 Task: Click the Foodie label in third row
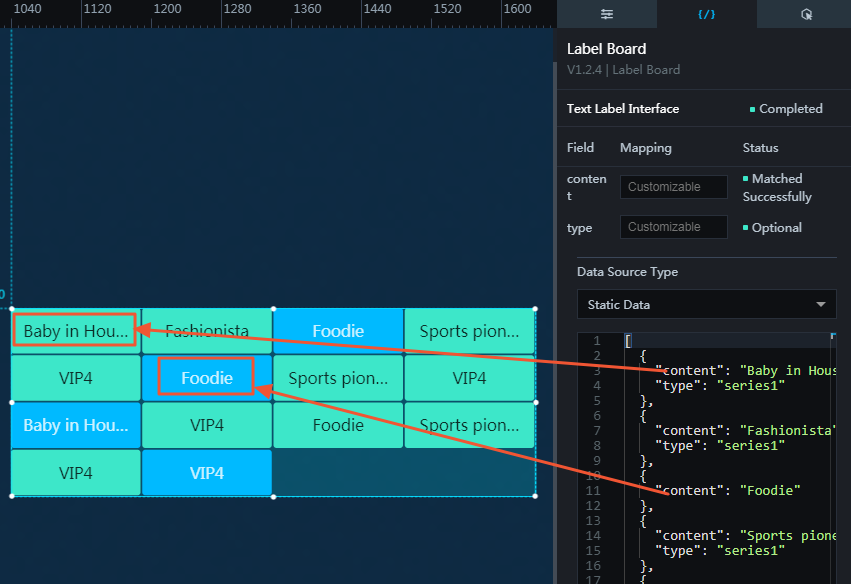(338, 425)
